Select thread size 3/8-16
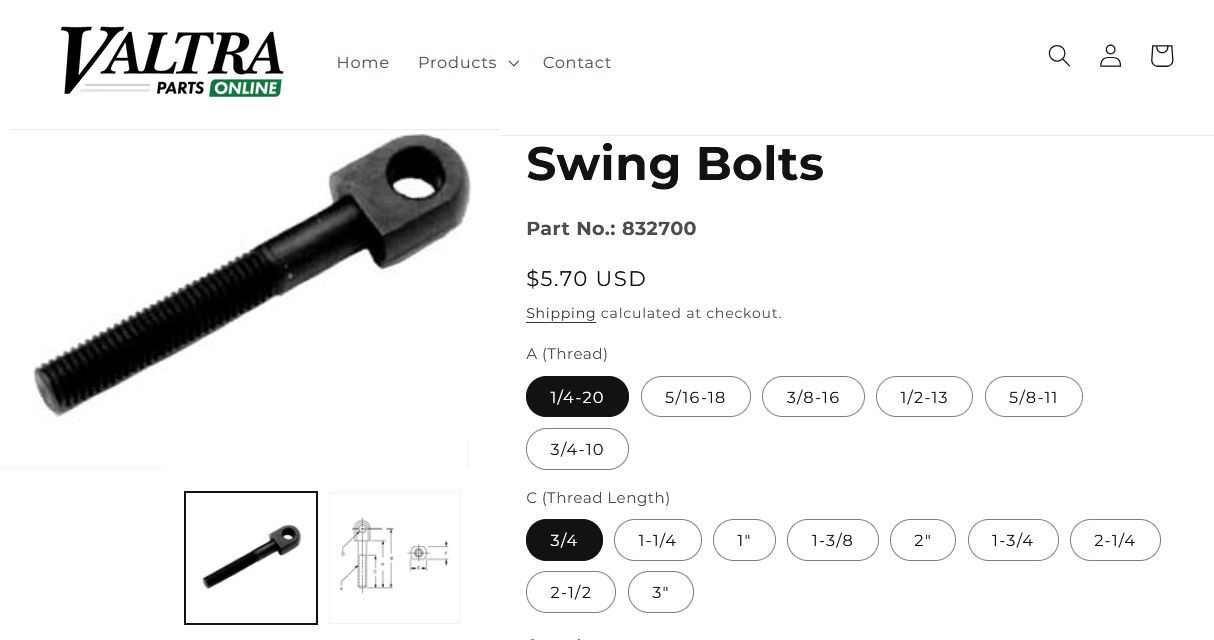This screenshot has height=640, width=1214. (x=812, y=397)
